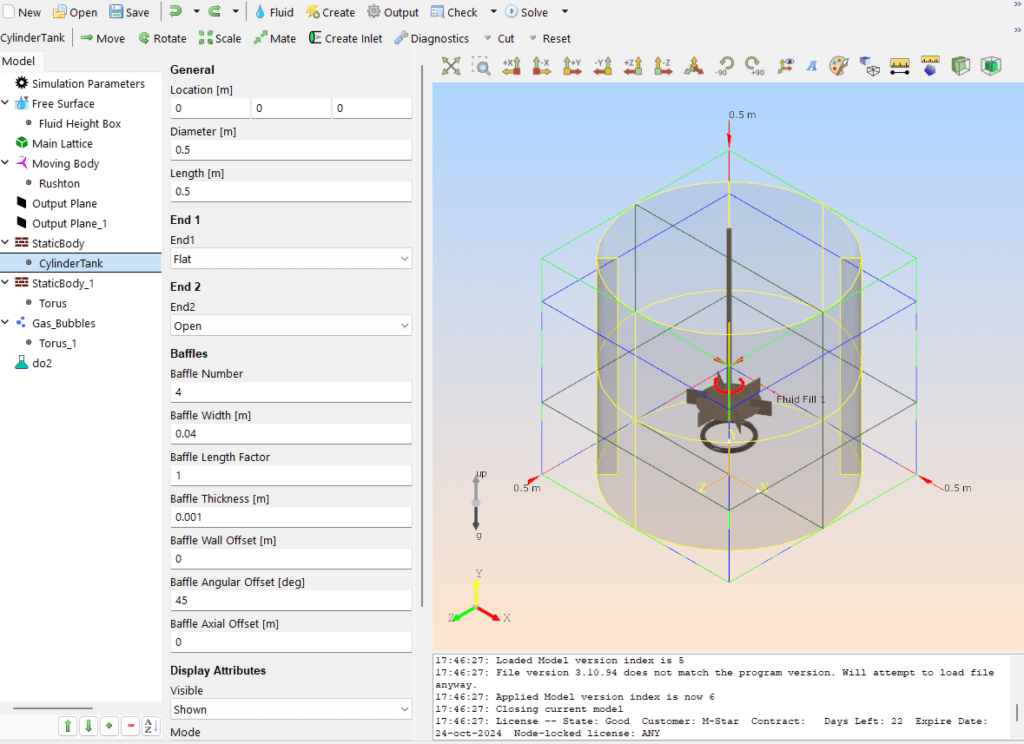Screen dimensions: 1024x744
Task: Open the End2 'Open' dropdown
Action: point(290,324)
